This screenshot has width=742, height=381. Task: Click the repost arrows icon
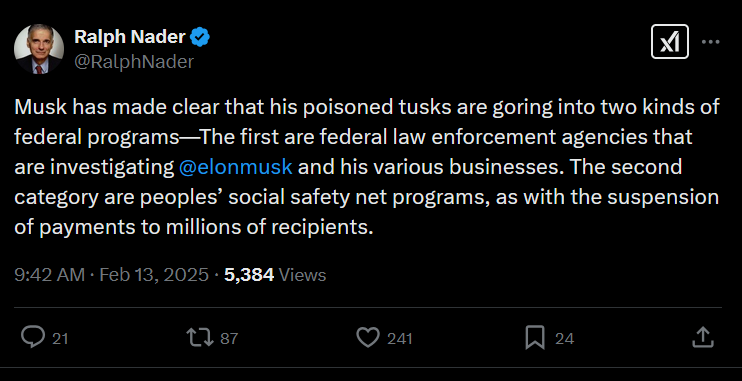pos(200,338)
